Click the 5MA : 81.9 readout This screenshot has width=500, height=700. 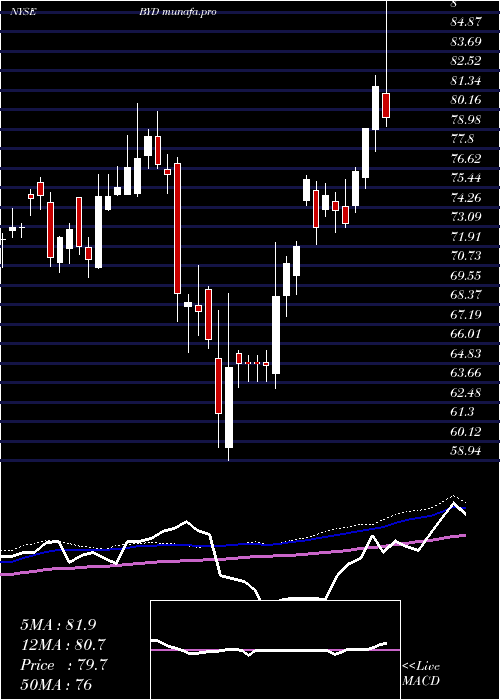coord(58,624)
